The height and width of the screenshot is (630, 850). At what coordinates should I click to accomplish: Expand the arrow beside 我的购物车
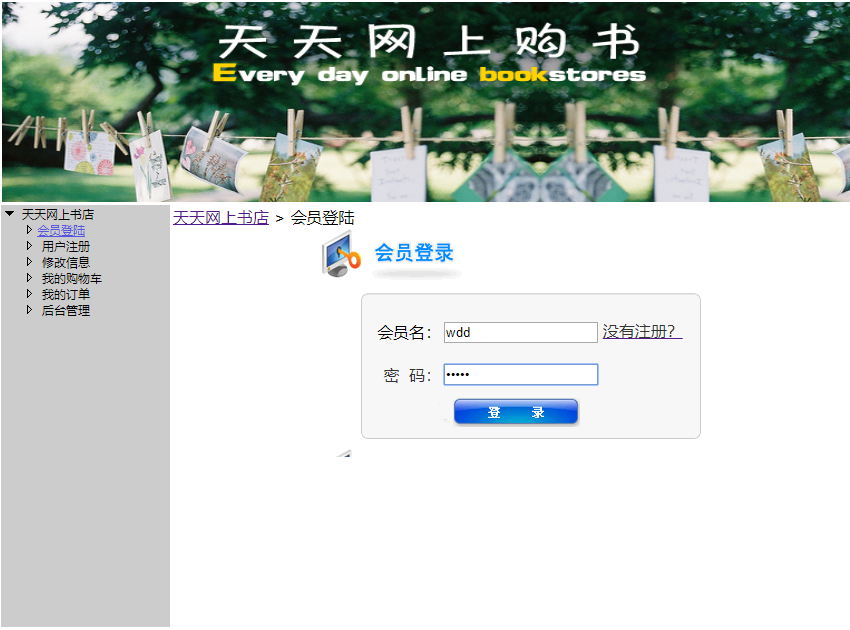tap(29, 278)
